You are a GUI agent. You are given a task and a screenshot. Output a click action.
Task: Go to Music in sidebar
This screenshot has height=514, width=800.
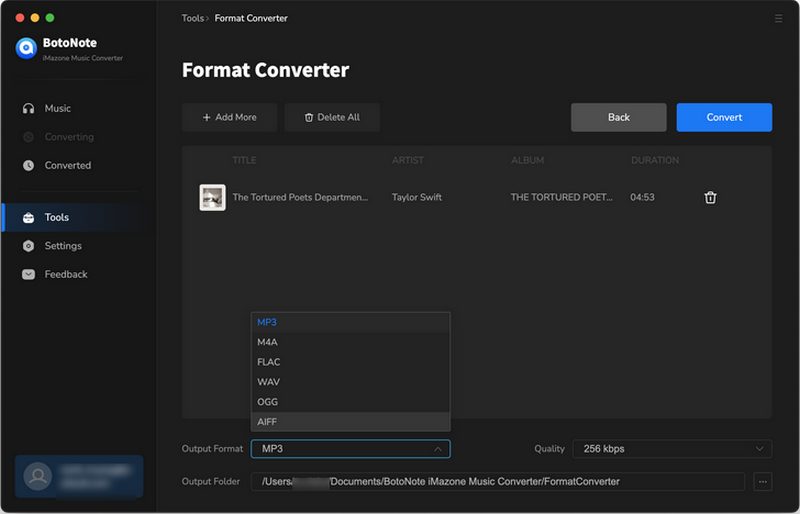58,108
